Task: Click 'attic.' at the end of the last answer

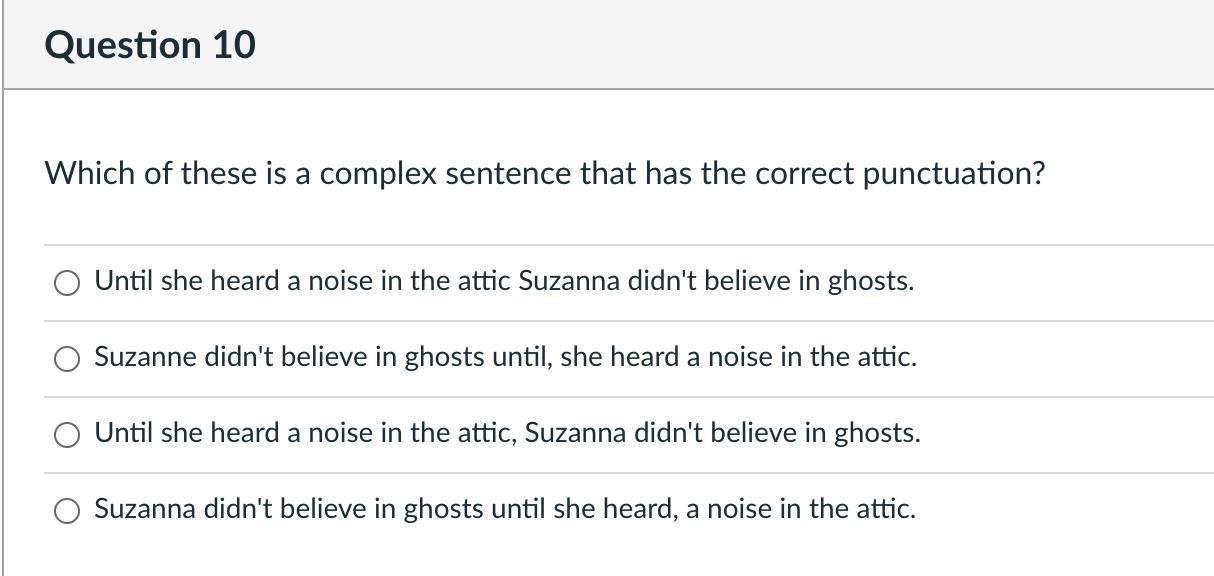Action: tap(886, 510)
